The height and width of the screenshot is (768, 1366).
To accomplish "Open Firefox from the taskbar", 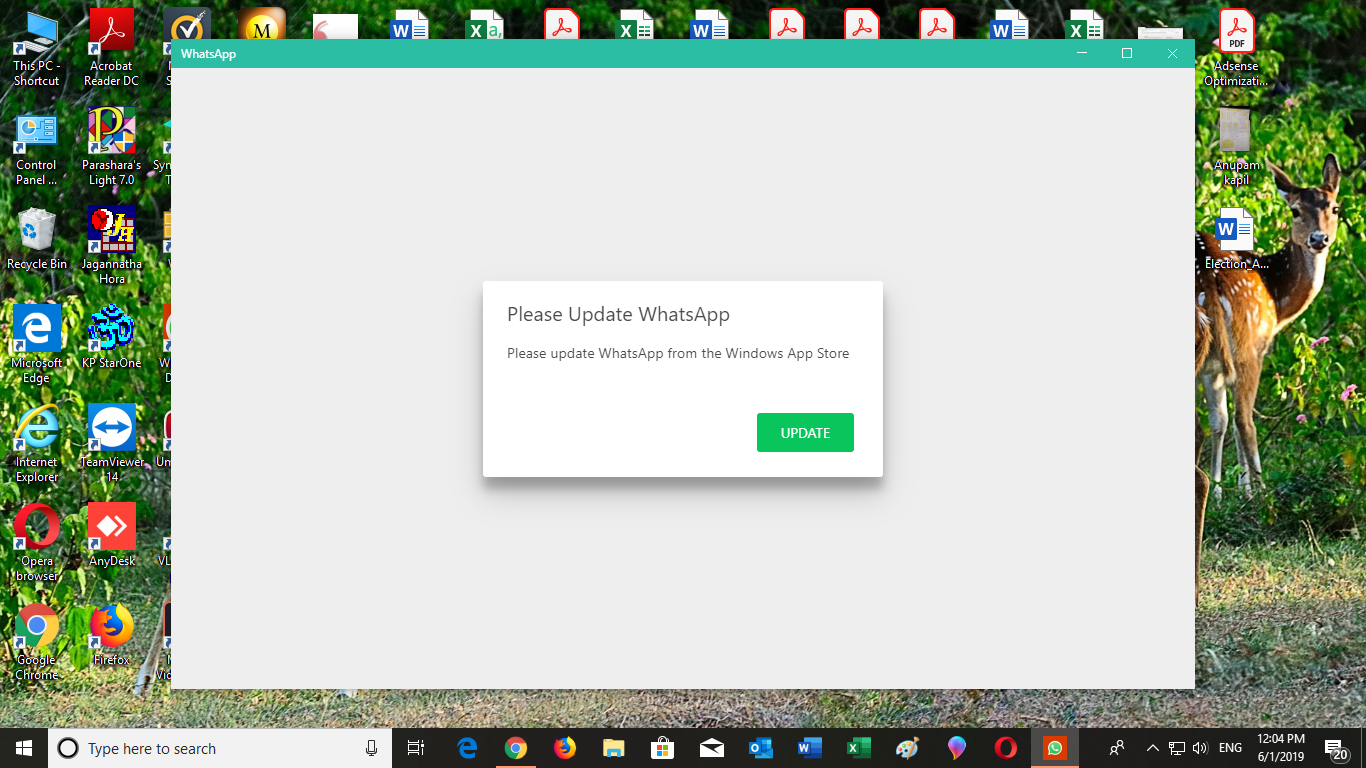I will tap(565, 748).
